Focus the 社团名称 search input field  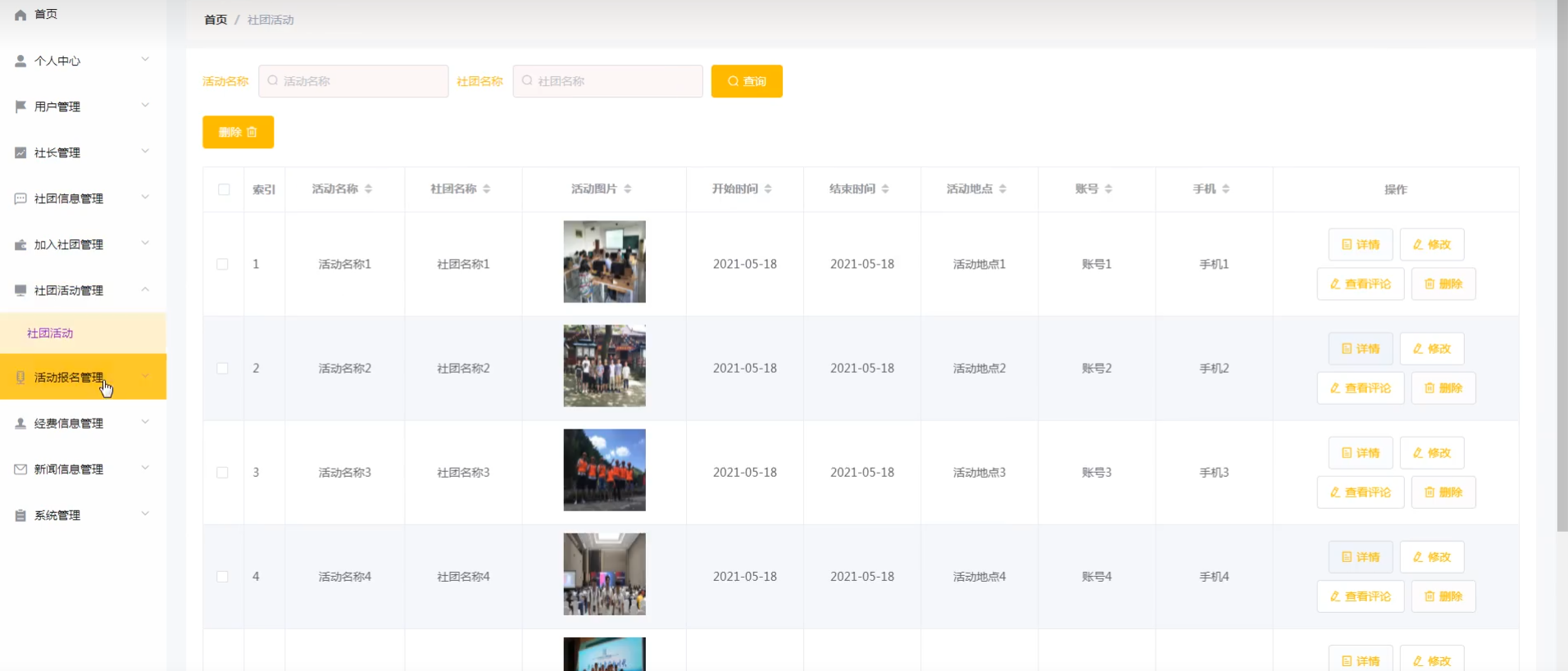coord(607,81)
